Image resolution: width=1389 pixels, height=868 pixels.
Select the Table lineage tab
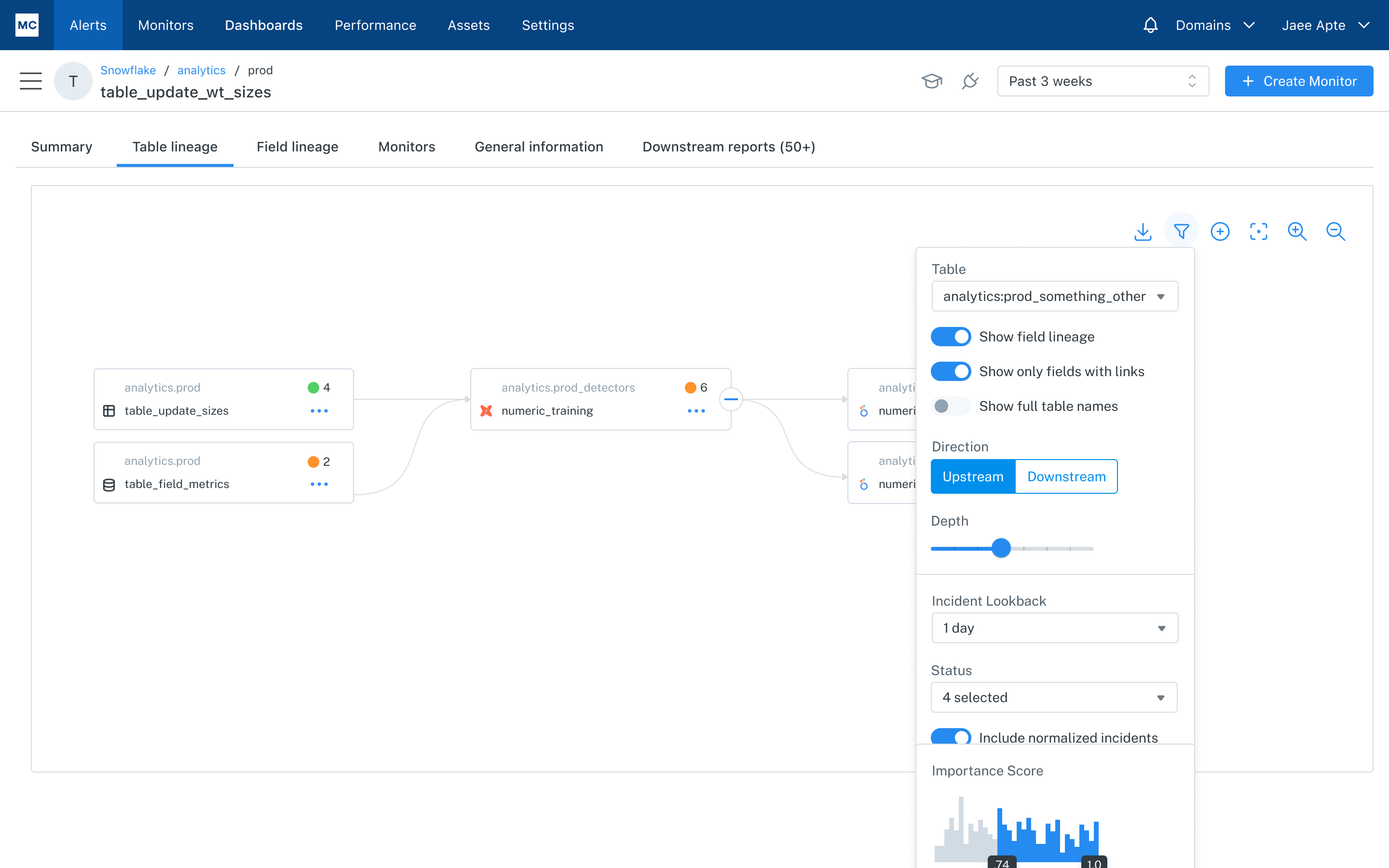175,147
